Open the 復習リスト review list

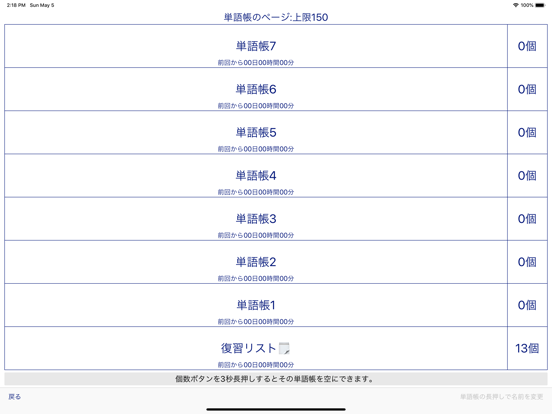pyautogui.click(x=256, y=348)
